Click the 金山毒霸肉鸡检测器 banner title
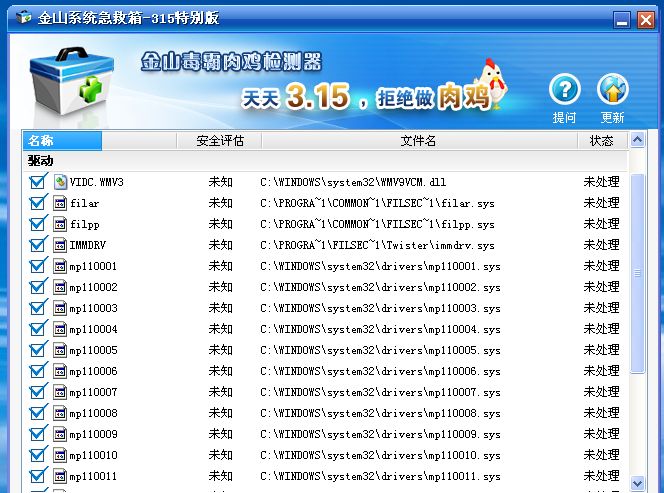The height and width of the screenshot is (493, 664). tap(231, 62)
